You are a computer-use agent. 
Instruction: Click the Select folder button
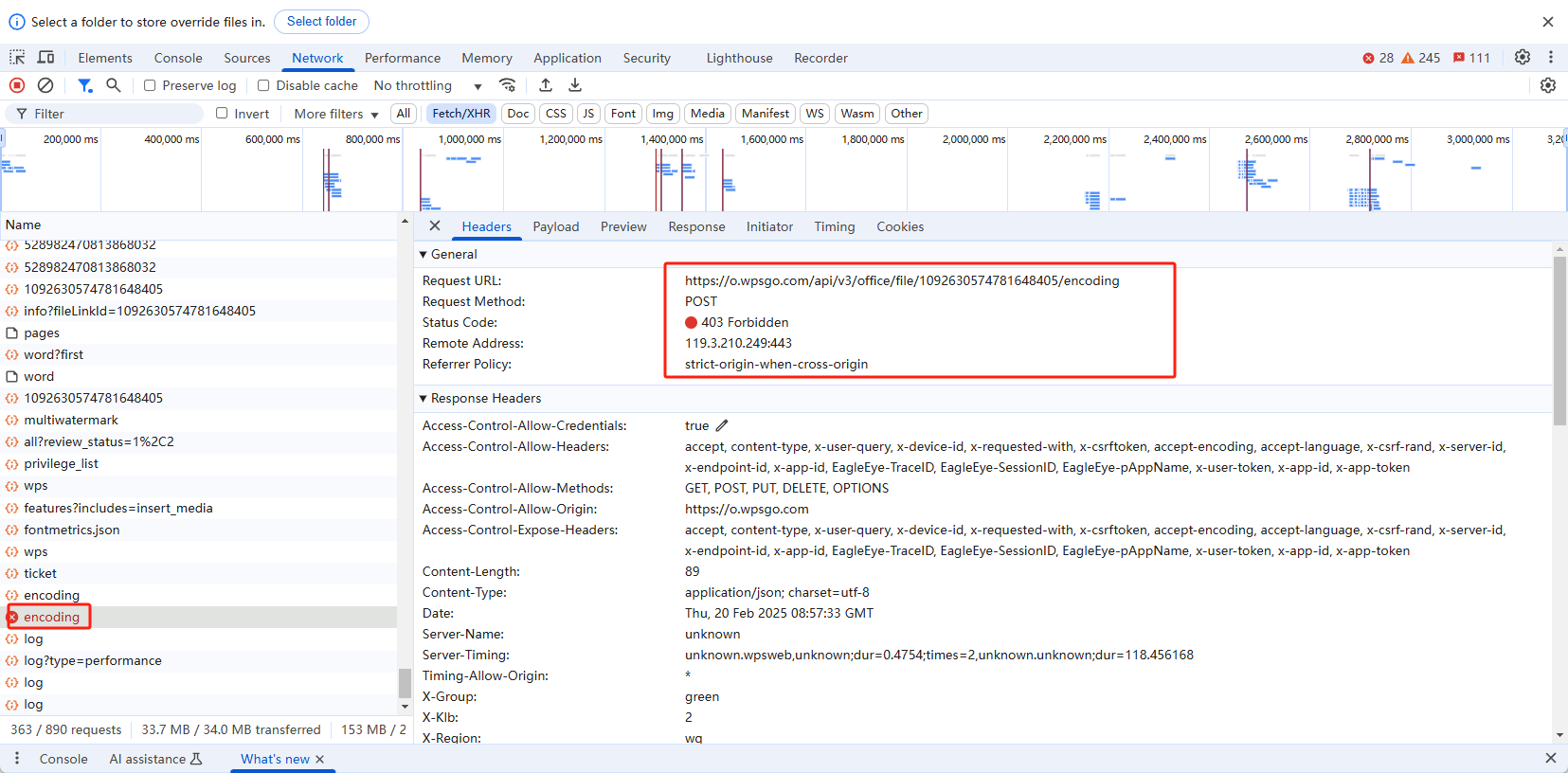(x=321, y=21)
